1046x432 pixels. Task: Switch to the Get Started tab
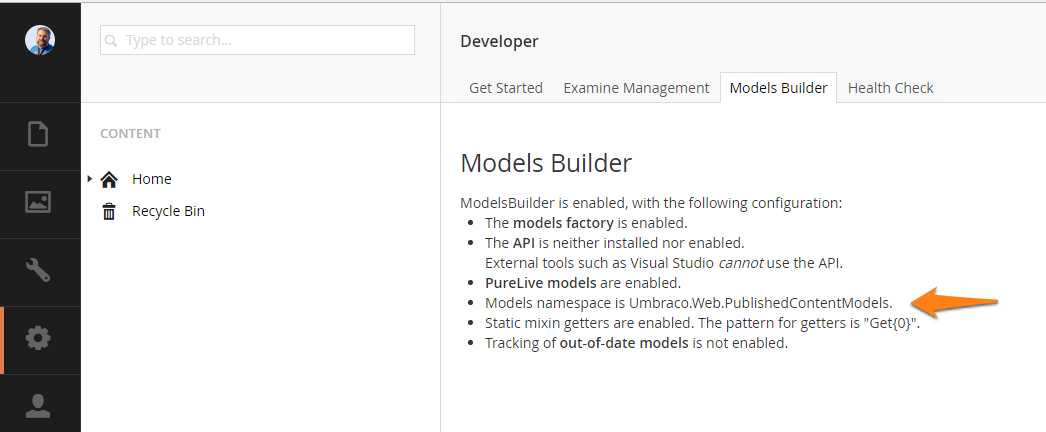click(x=506, y=88)
